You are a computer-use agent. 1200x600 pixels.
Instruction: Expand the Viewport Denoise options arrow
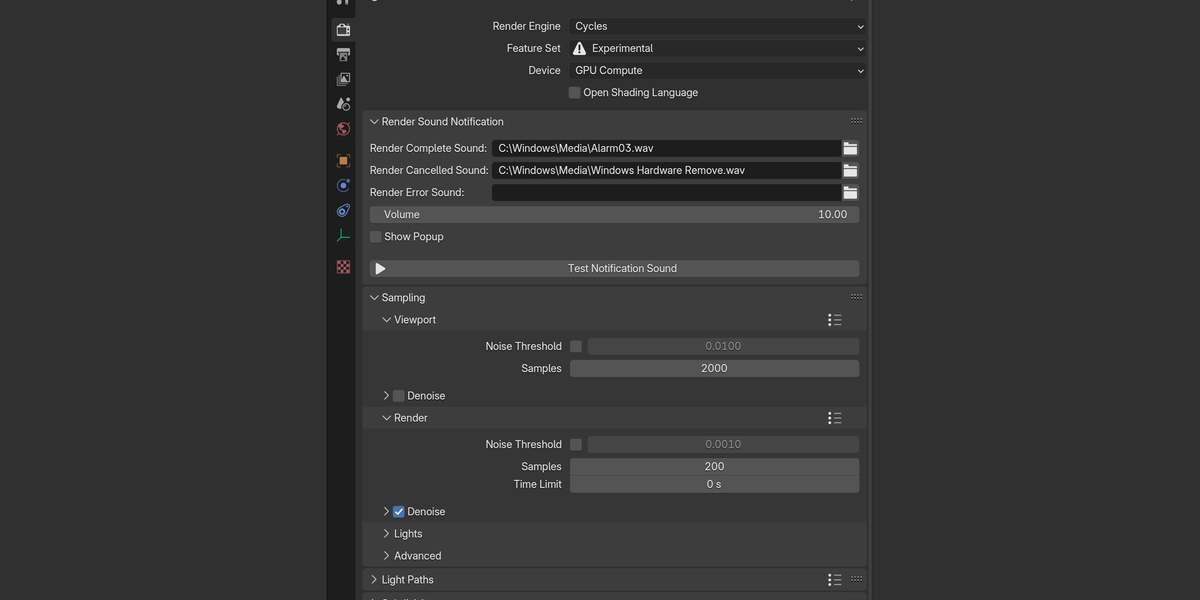click(x=386, y=396)
